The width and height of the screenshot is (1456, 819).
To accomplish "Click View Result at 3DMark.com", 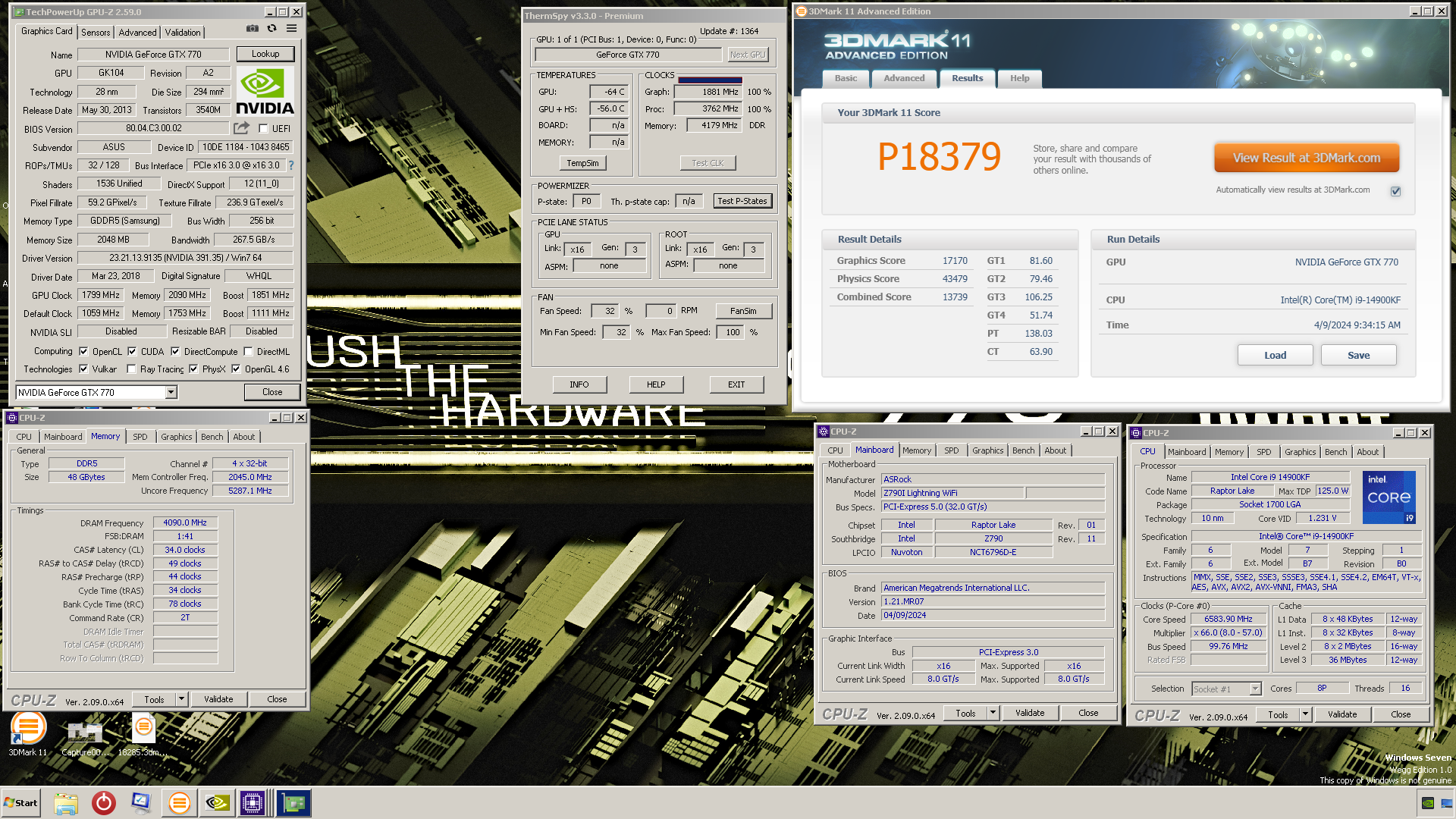I will [x=1306, y=158].
